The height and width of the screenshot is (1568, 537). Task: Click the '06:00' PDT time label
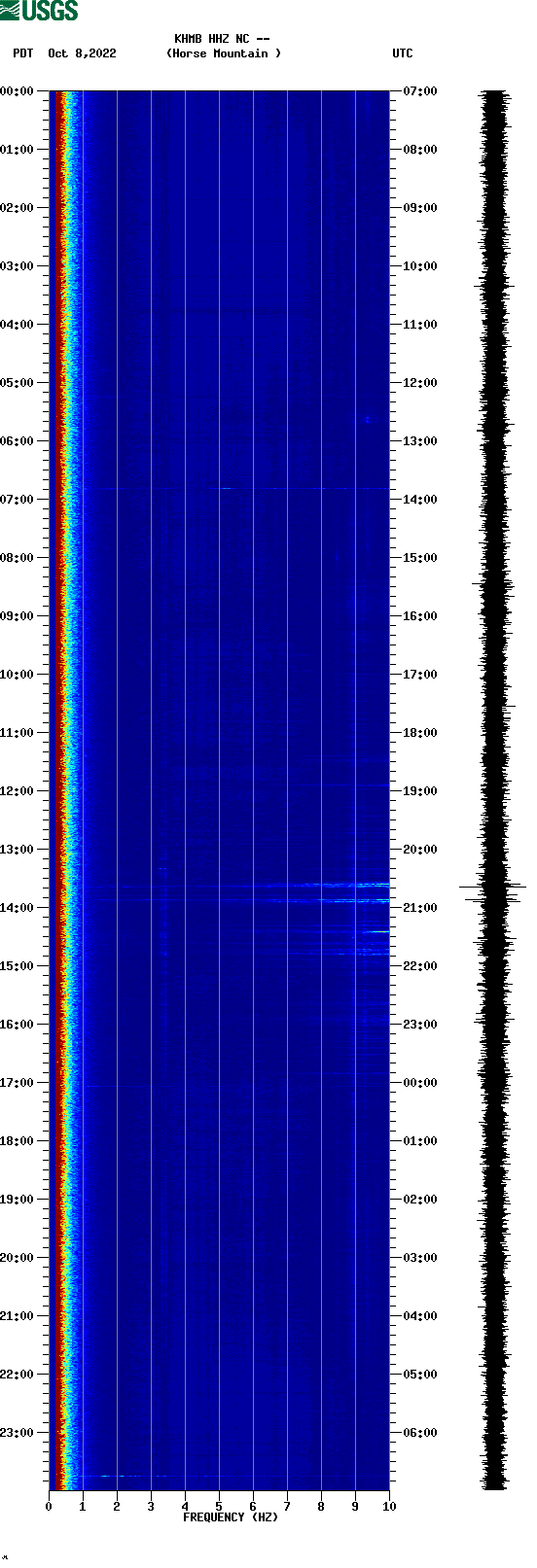[x=18, y=441]
